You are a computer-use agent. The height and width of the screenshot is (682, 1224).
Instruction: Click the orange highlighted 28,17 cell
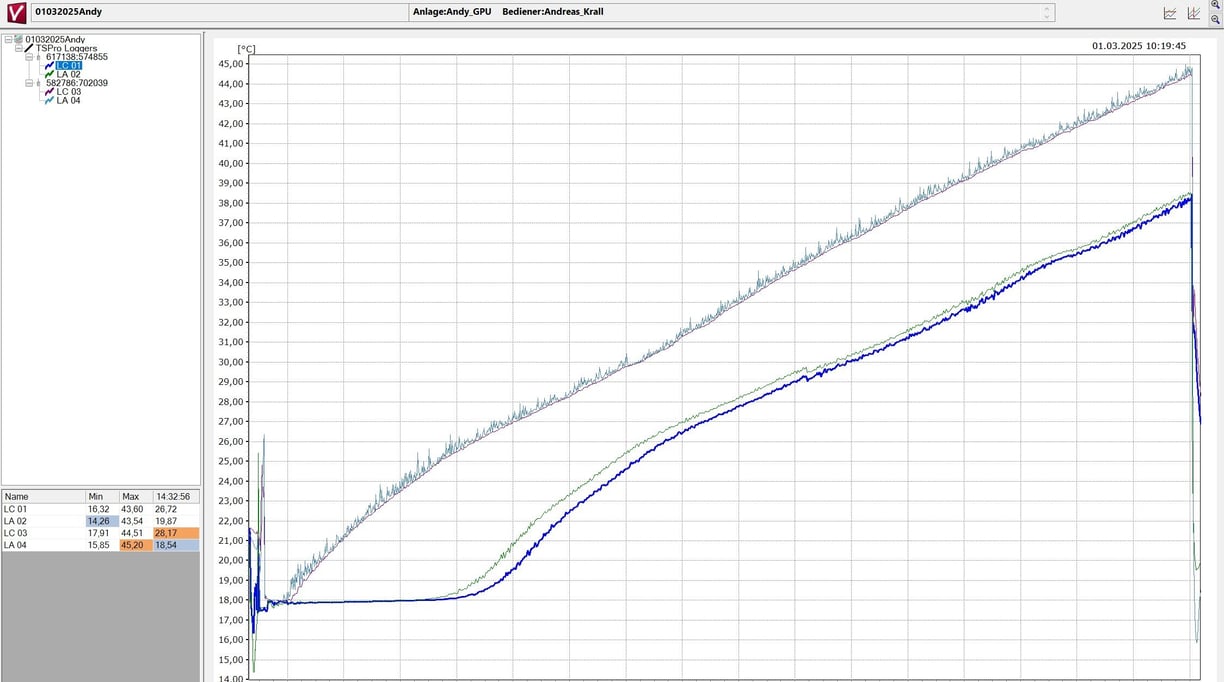[177, 533]
